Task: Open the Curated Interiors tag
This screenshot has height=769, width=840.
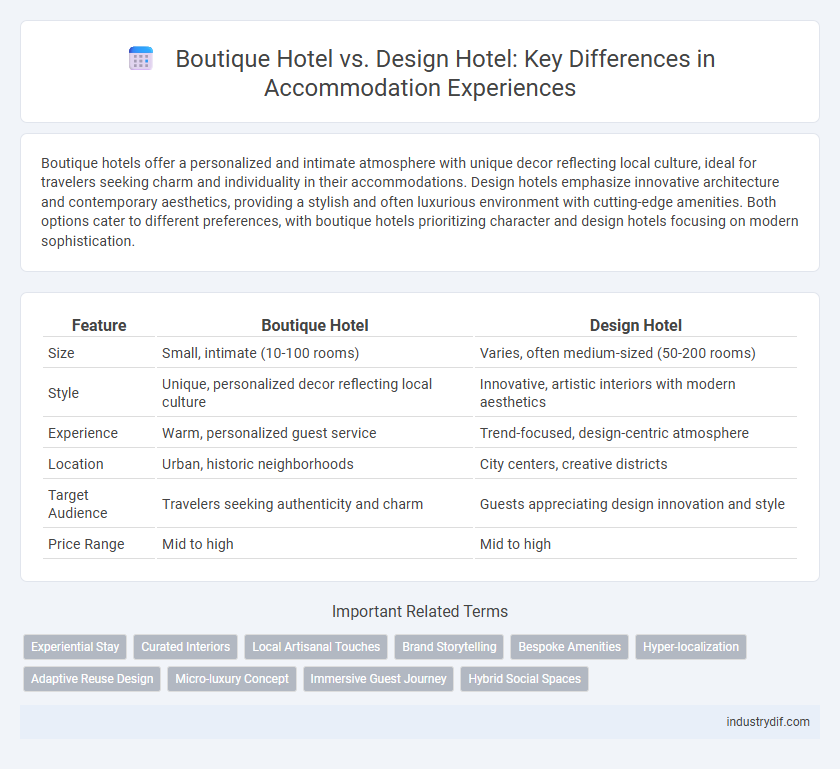Action: click(185, 647)
